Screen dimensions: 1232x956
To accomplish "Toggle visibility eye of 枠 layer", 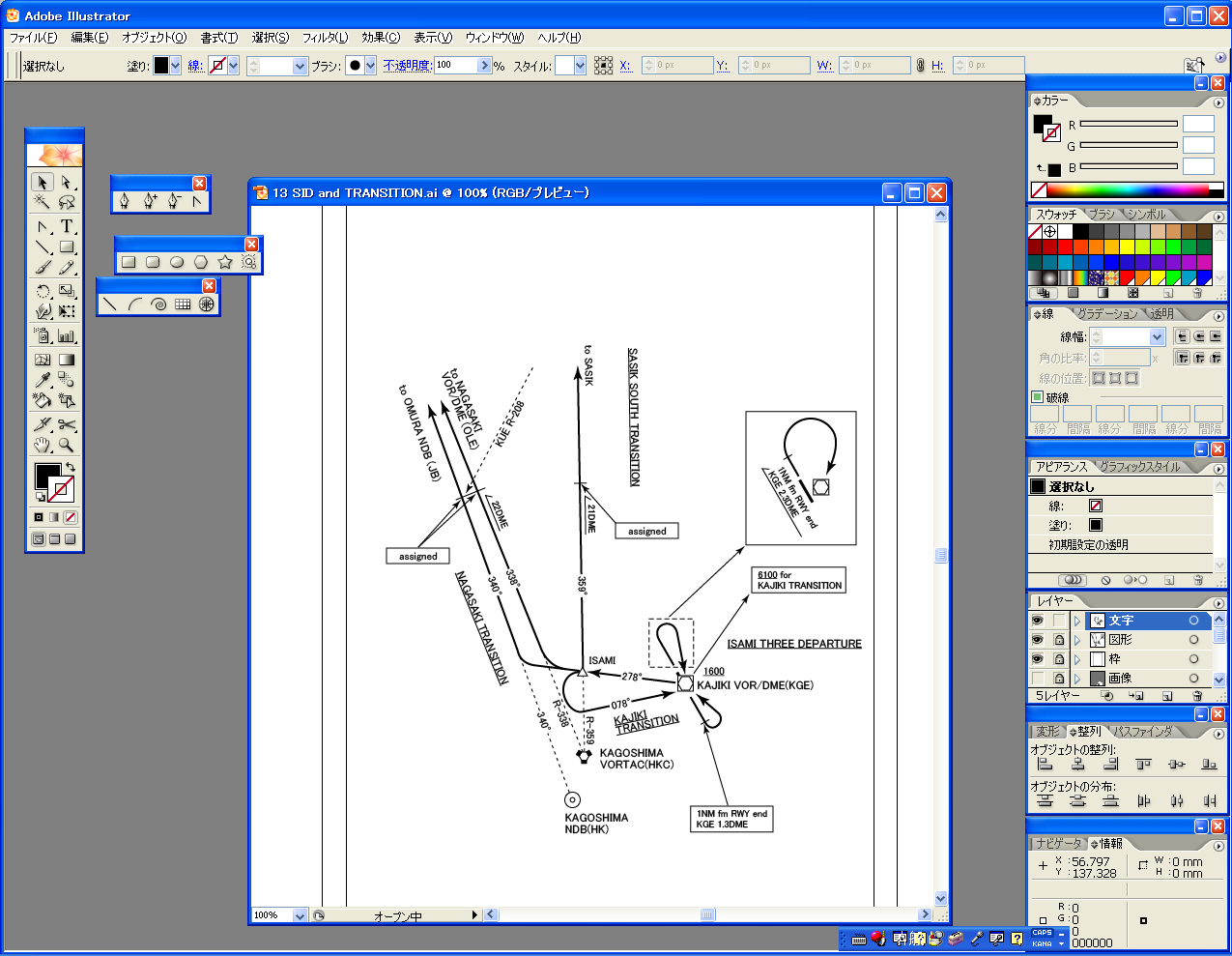I will click(1038, 659).
